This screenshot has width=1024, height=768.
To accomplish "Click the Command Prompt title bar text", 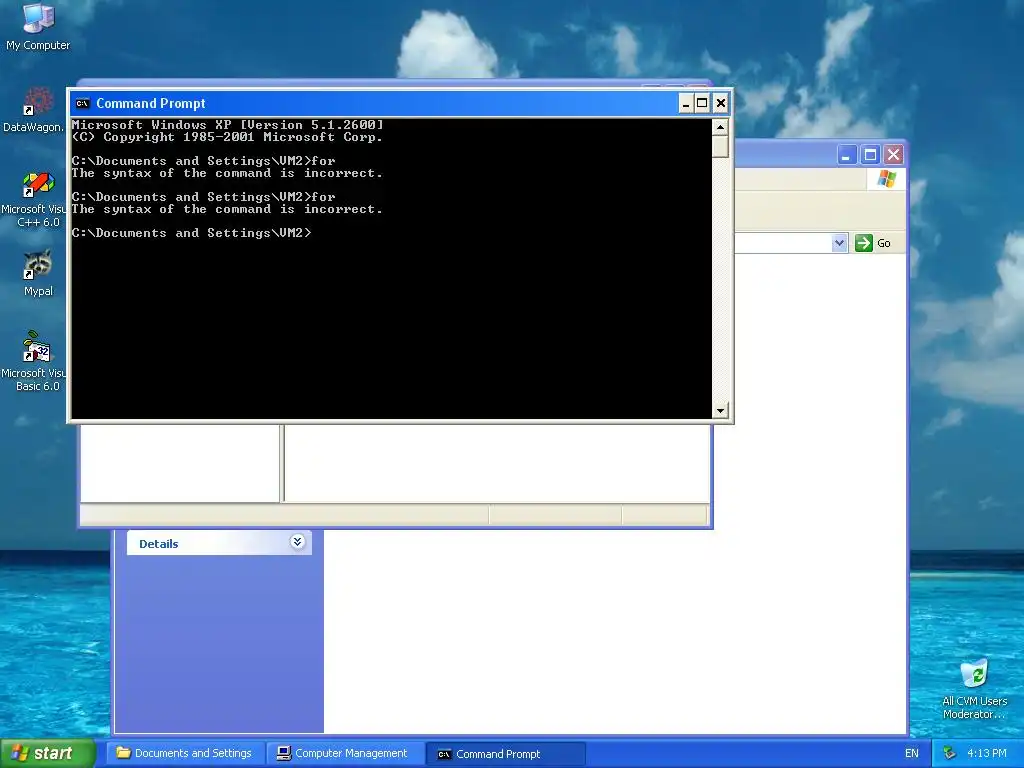I will 151,103.
